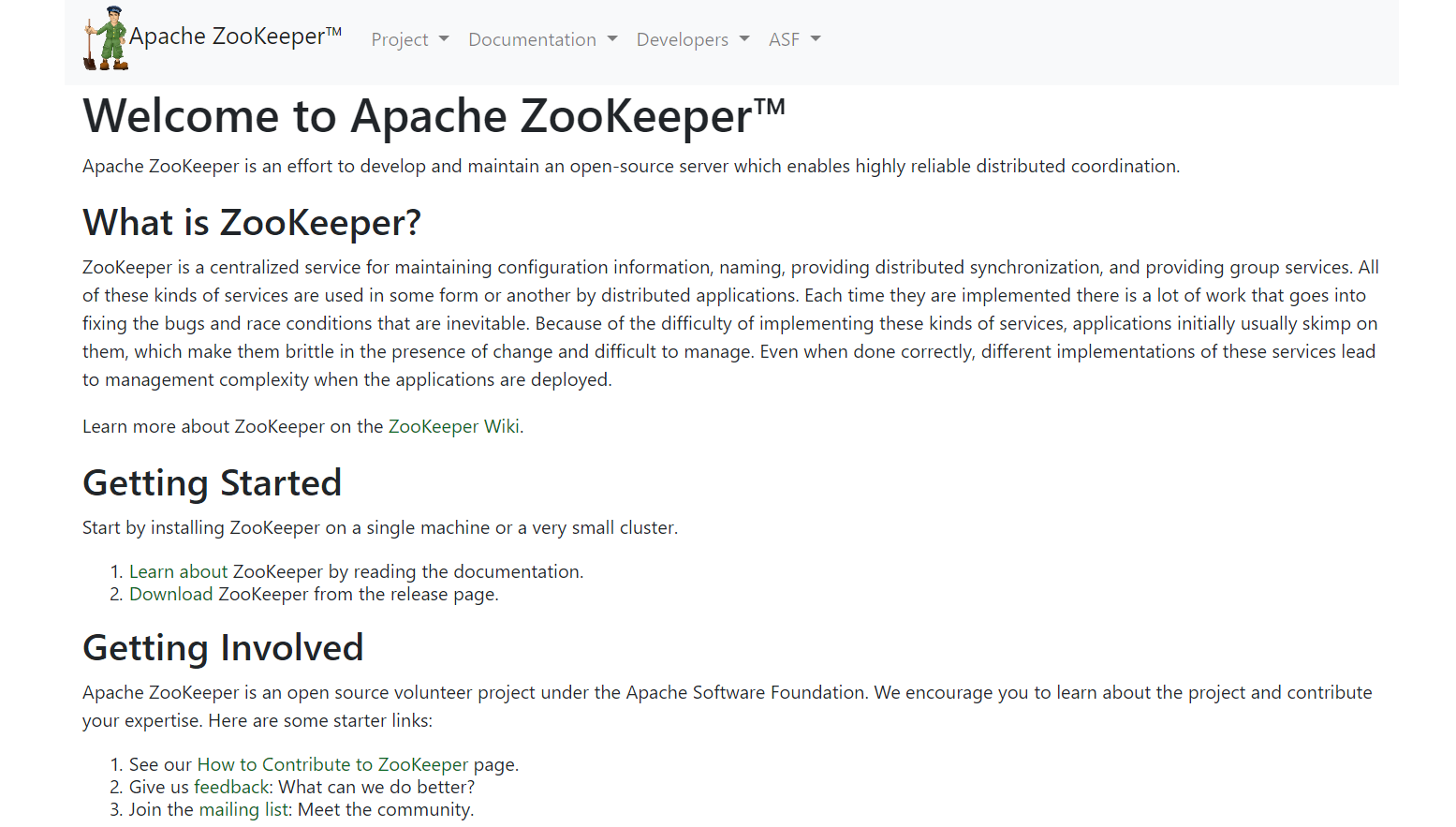Image resolution: width=1456 pixels, height=827 pixels.
Task: Open the ASF dropdown menu
Action: 795,39
